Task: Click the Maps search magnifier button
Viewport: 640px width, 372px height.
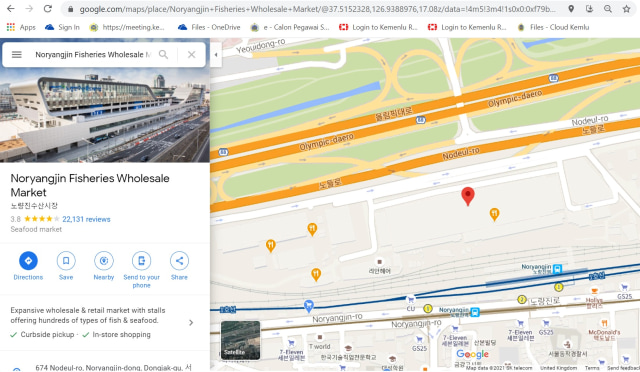Action: point(163,54)
